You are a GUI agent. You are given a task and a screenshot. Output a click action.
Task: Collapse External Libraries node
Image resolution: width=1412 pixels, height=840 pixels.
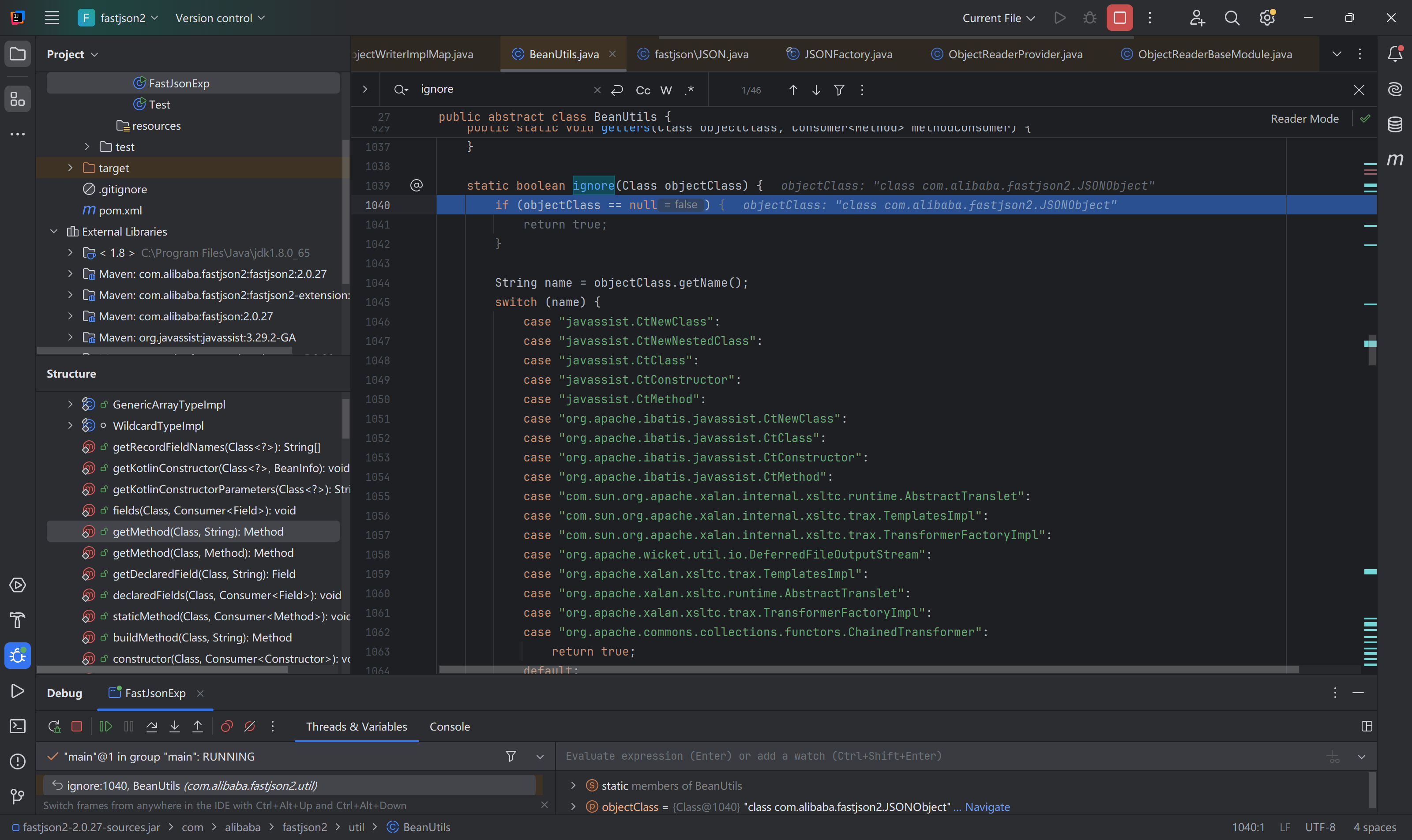54,232
